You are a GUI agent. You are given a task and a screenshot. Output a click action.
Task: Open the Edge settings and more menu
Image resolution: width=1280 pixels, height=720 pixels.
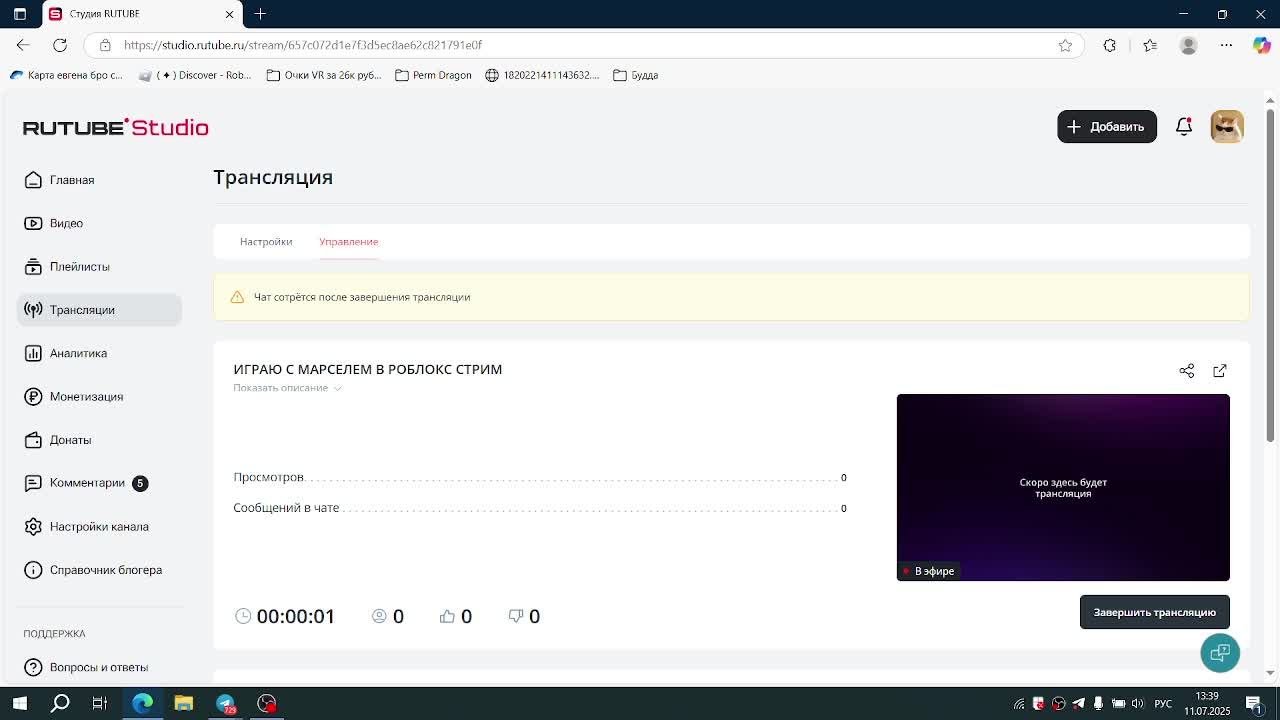1227,45
